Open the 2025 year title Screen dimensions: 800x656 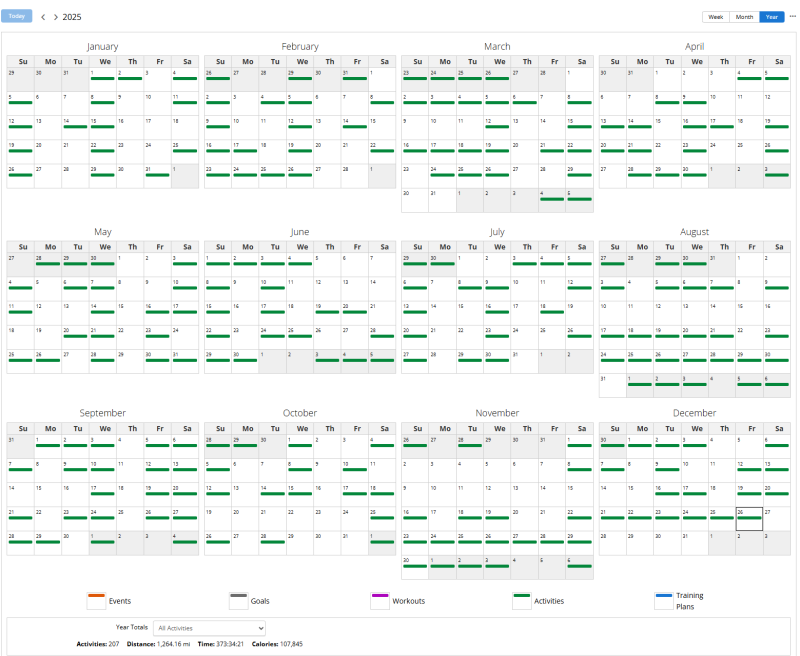point(72,17)
